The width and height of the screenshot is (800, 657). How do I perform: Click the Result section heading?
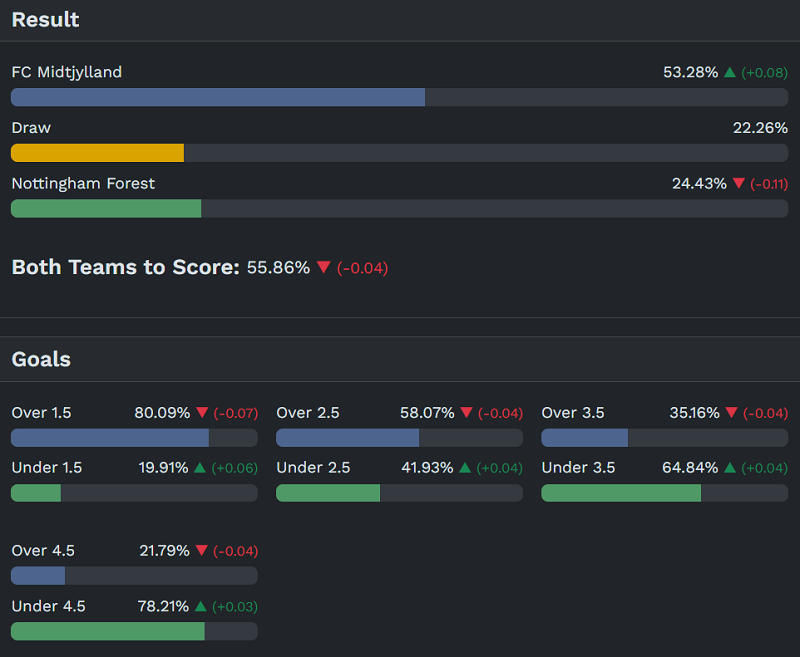(x=45, y=20)
